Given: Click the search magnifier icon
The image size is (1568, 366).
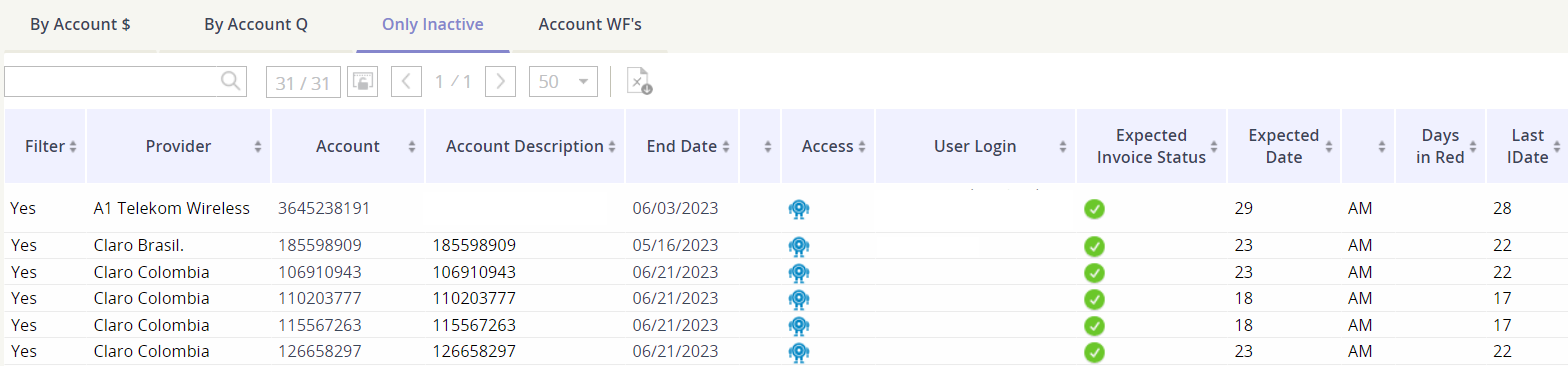Looking at the screenshot, I should point(230,81).
